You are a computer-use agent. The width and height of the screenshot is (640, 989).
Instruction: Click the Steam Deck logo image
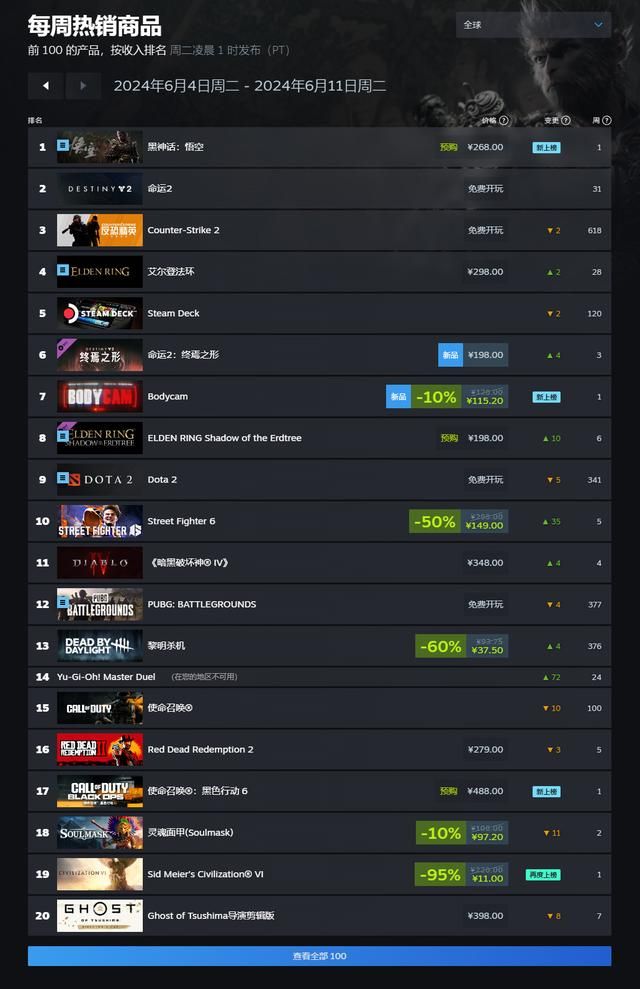pos(99,313)
